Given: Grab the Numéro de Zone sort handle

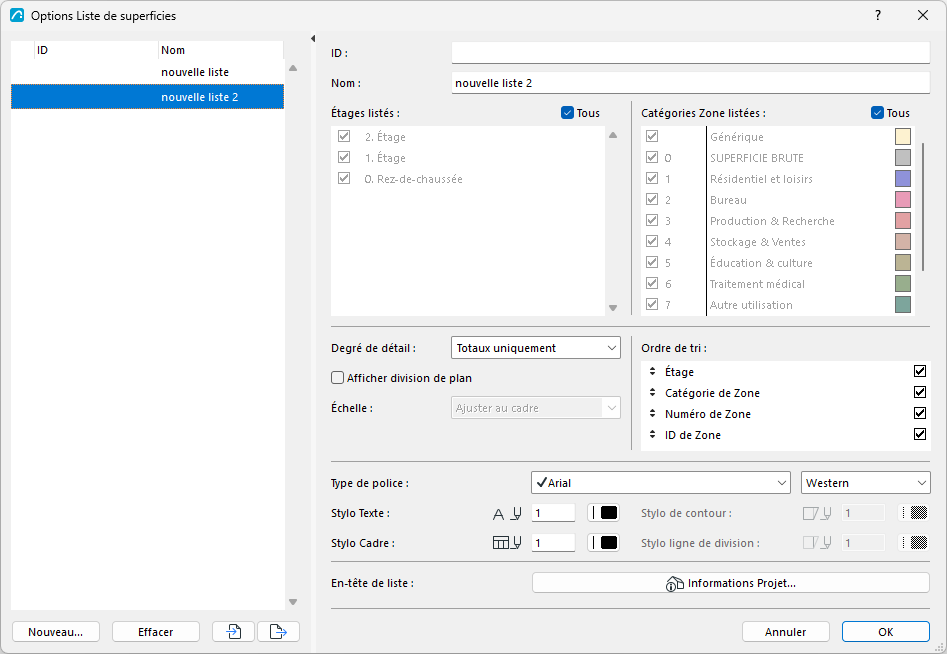Looking at the screenshot, I should coord(652,414).
